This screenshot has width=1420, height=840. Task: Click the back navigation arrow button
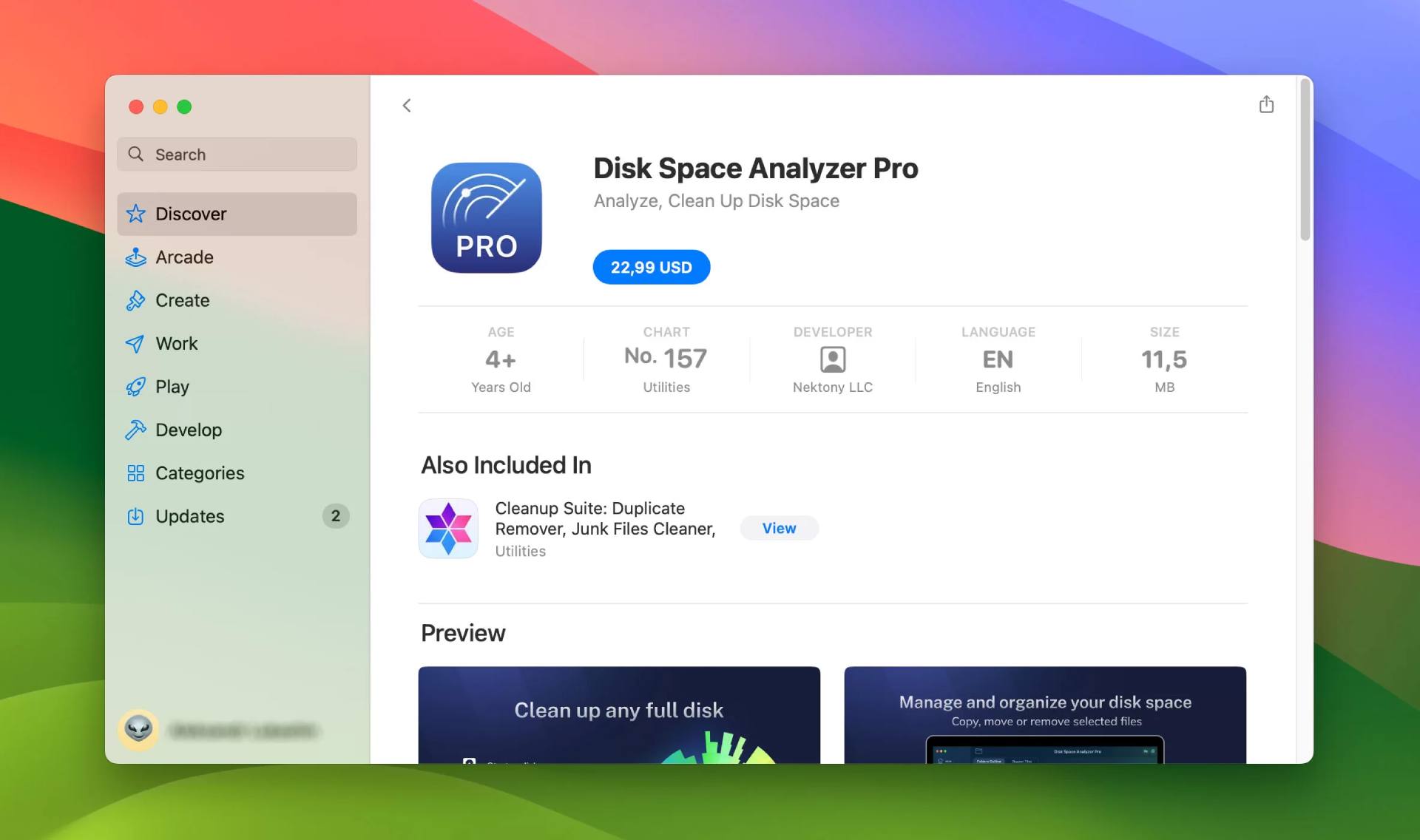coord(406,105)
